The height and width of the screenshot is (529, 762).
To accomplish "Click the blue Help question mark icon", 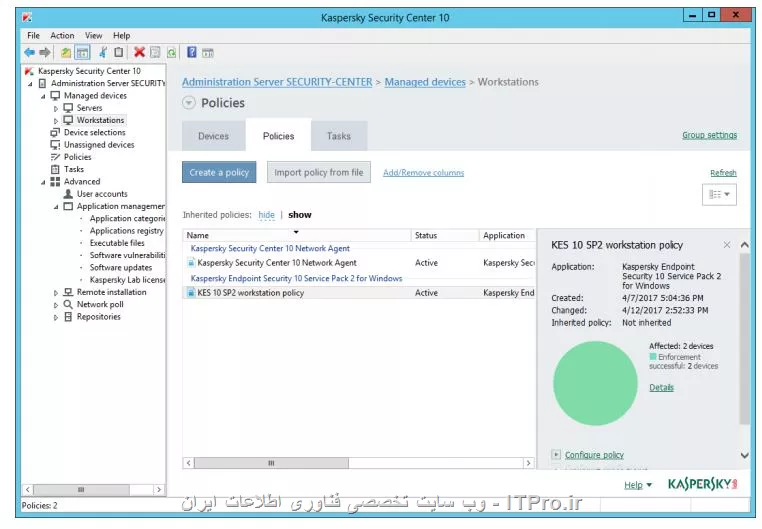I will pyautogui.click(x=192, y=52).
